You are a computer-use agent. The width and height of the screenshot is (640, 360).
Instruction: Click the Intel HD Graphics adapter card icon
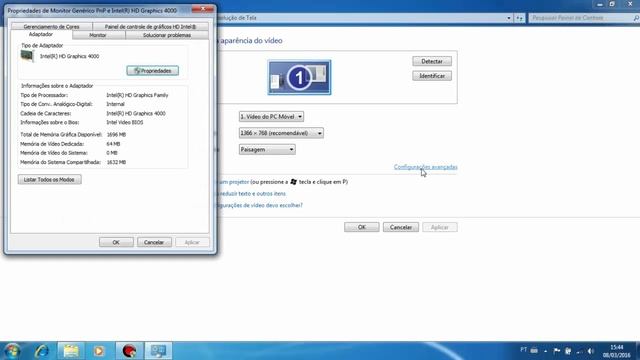[27, 56]
